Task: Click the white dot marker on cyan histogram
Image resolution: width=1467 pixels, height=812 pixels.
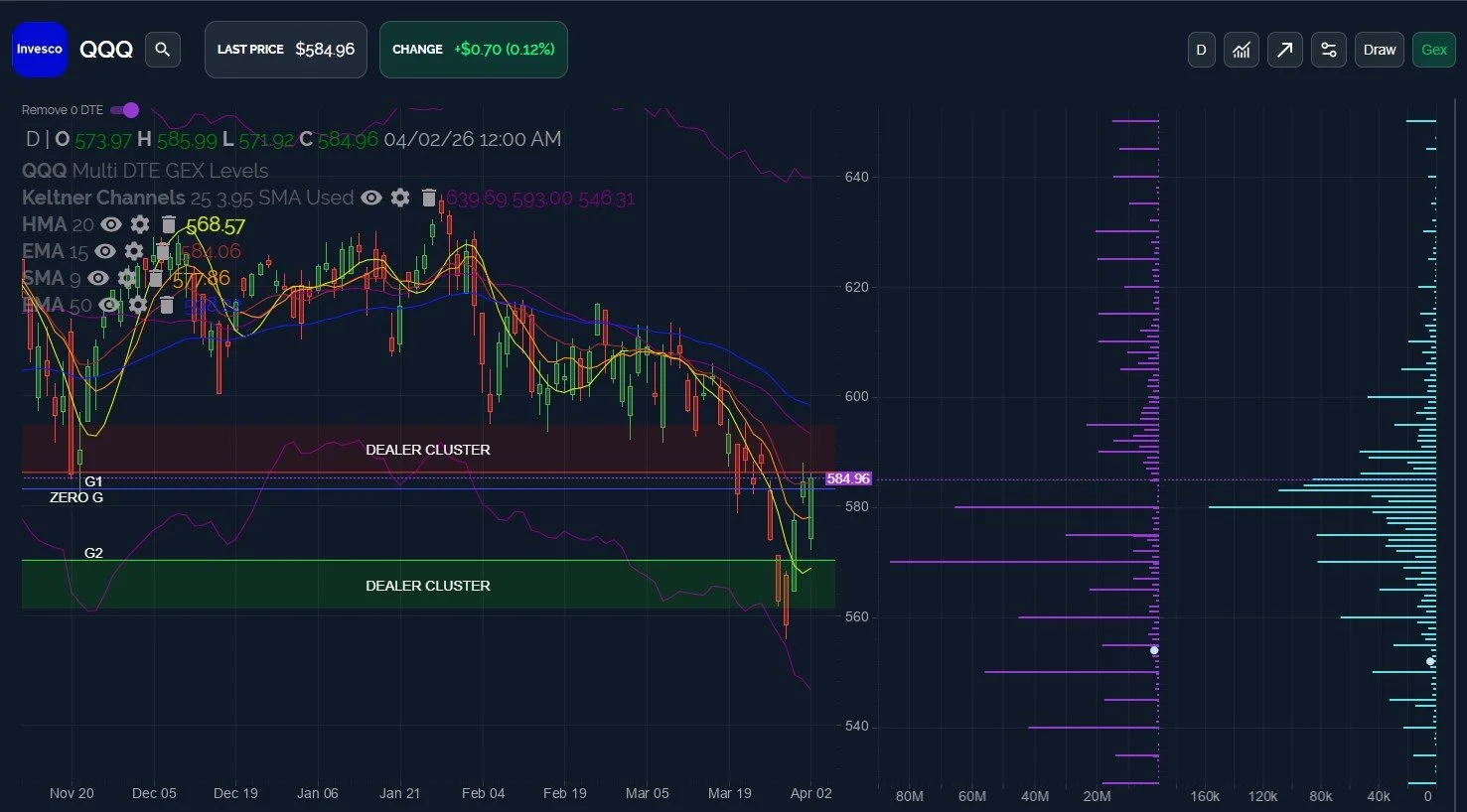Action: pos(1430,661)
